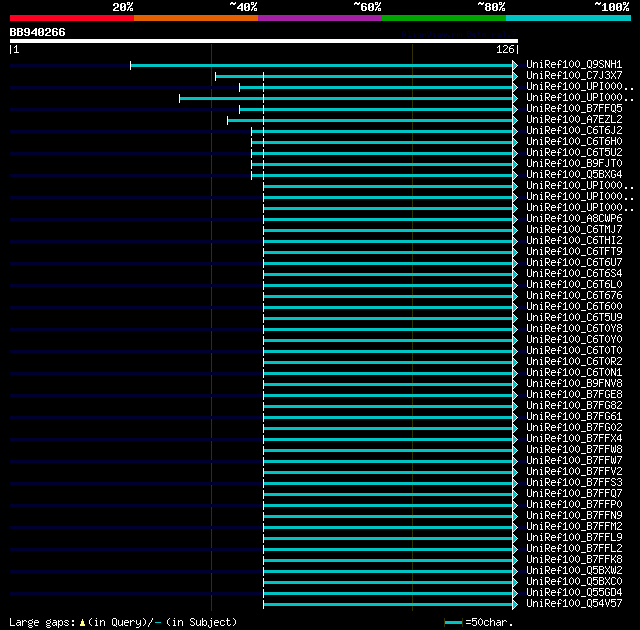The width and height of the screenshot is (640, 630).
Task: Open hit UniRef100_C6T6H0
Action: (x=574, y=142)
